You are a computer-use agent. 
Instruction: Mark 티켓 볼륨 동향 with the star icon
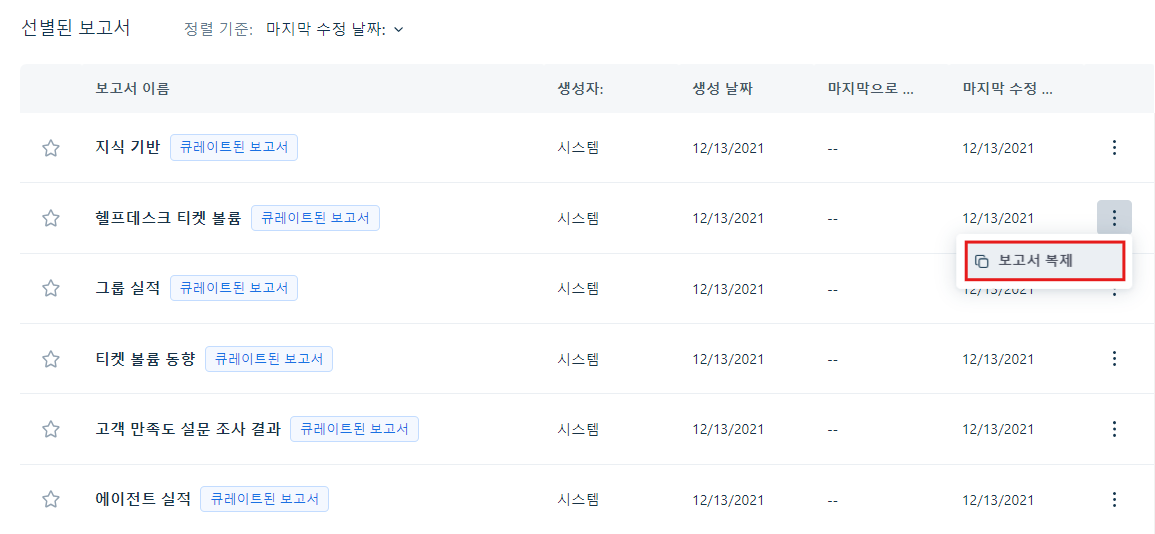tap(50, 359)
